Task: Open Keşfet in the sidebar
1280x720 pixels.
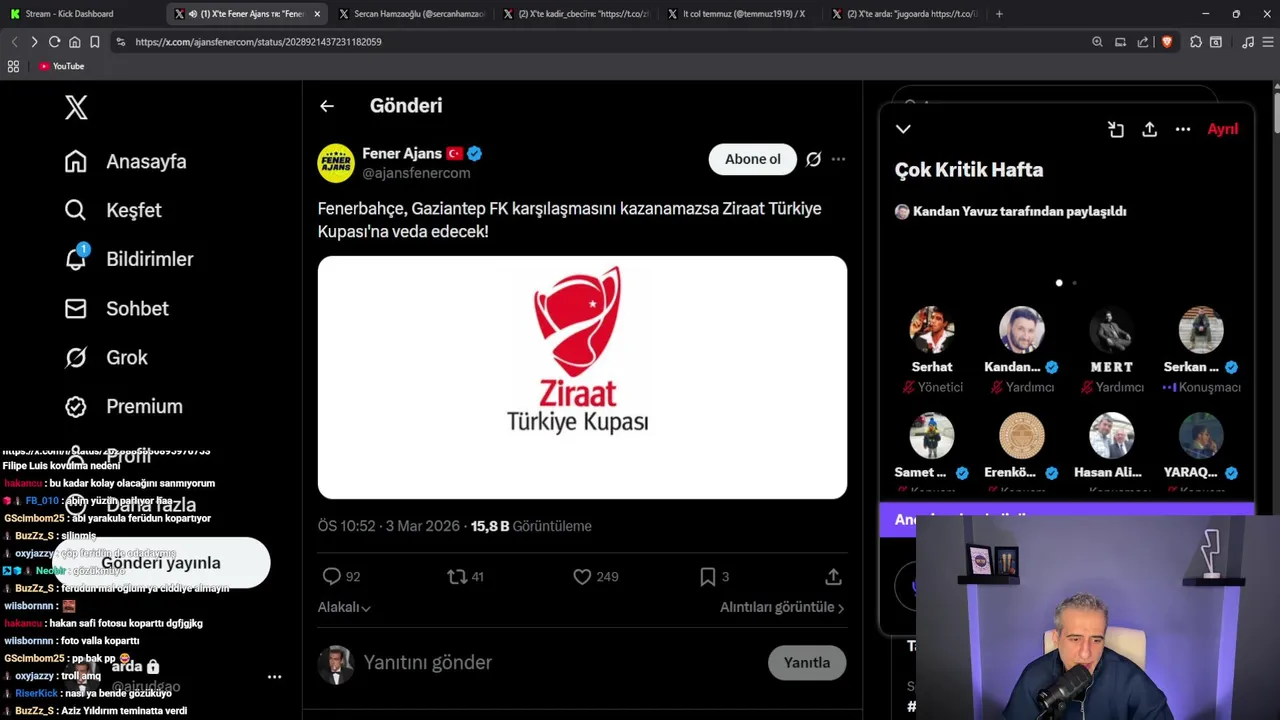Action: click(x=113, y=210)
